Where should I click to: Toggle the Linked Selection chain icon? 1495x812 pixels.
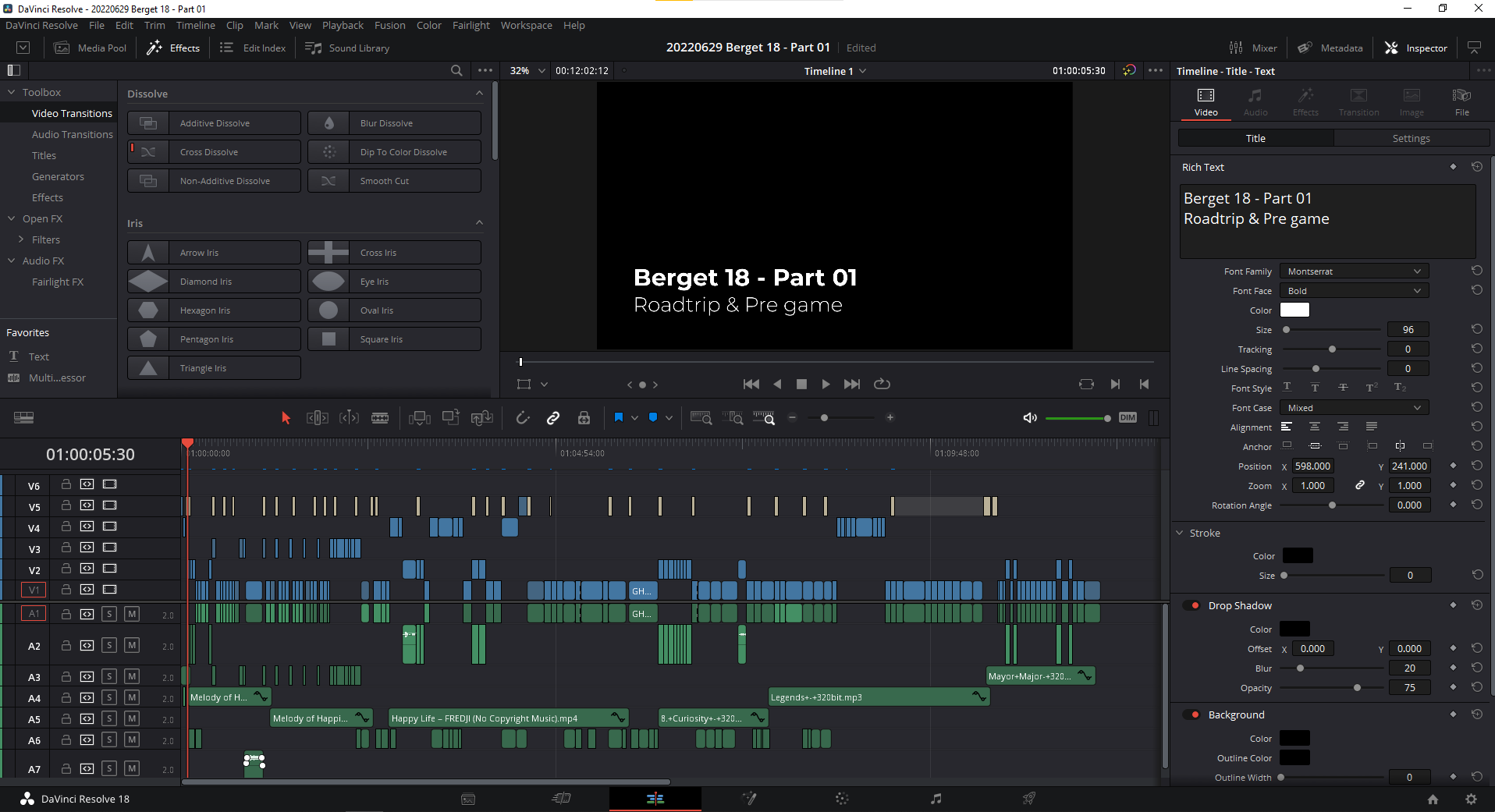(553, 418)
